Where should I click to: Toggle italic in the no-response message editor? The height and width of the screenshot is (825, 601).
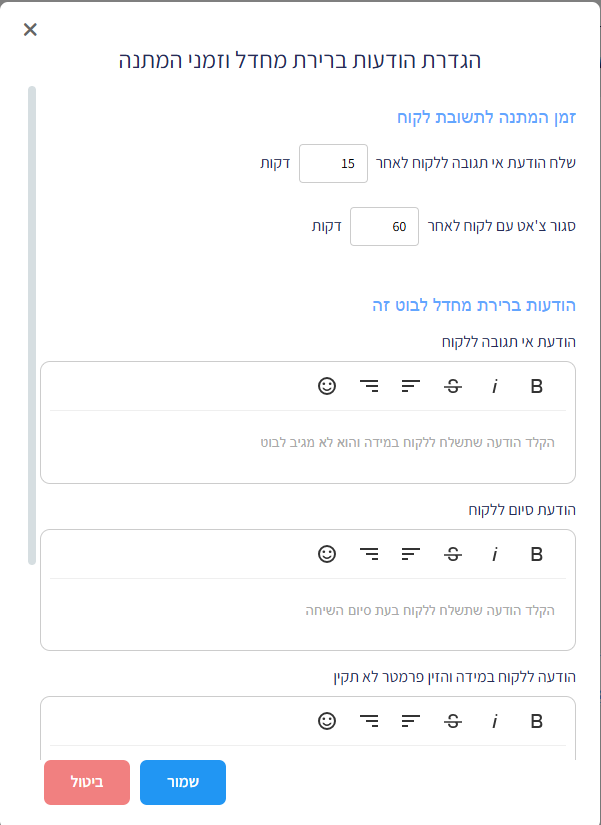tap(494, 386)
